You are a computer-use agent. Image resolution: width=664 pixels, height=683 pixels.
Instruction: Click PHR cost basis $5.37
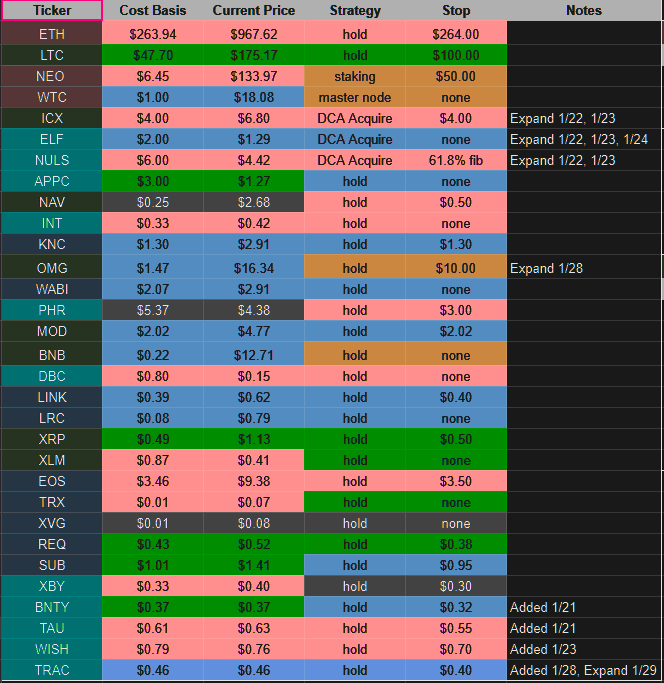click(x=152, y=310)
